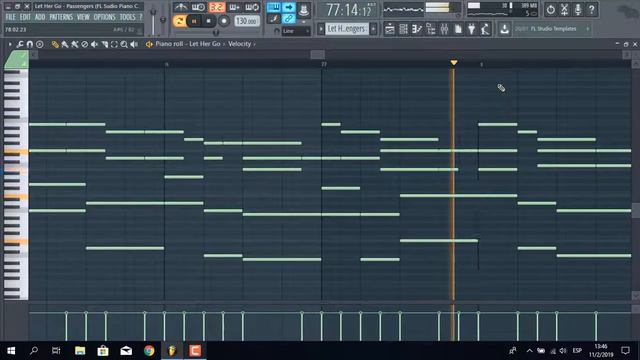The height and width of the screenshot is (360, 640).
Task: Open the PATTERNS menu
Action: pyautogui.click(x=61, y=17)
